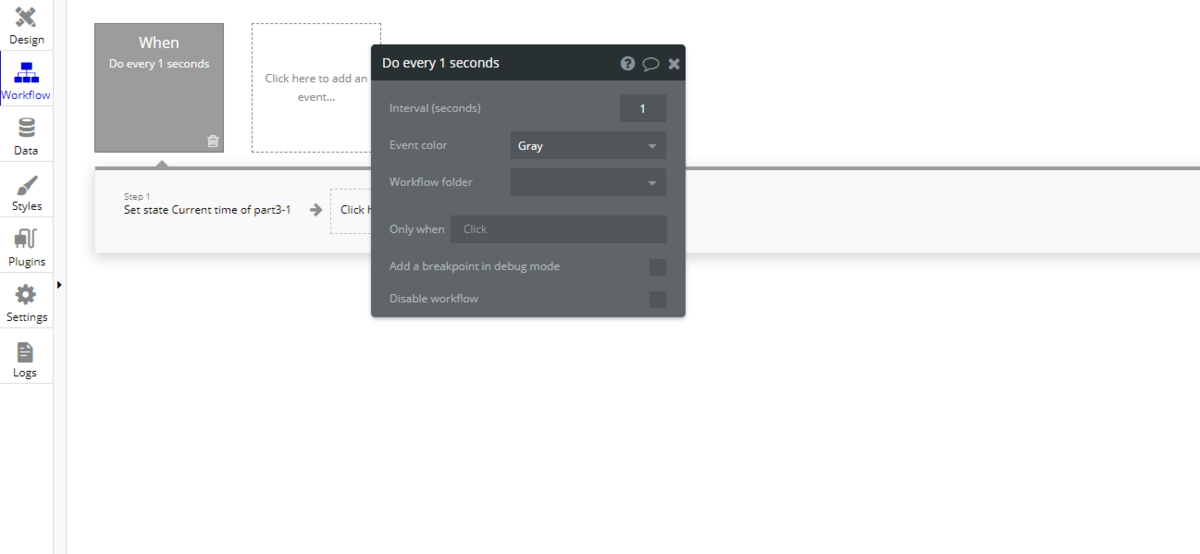Click the arrow between Step 1 and next action

316,210
